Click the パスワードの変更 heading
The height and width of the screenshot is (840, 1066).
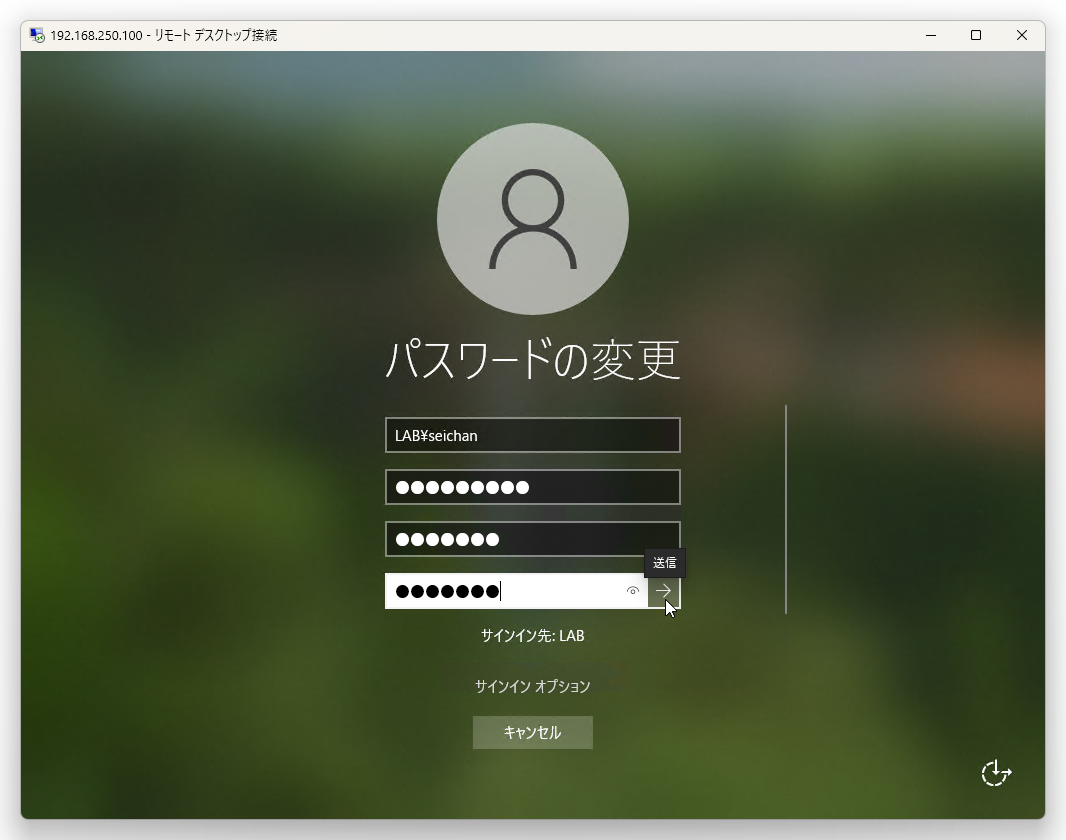click(532, 360)
